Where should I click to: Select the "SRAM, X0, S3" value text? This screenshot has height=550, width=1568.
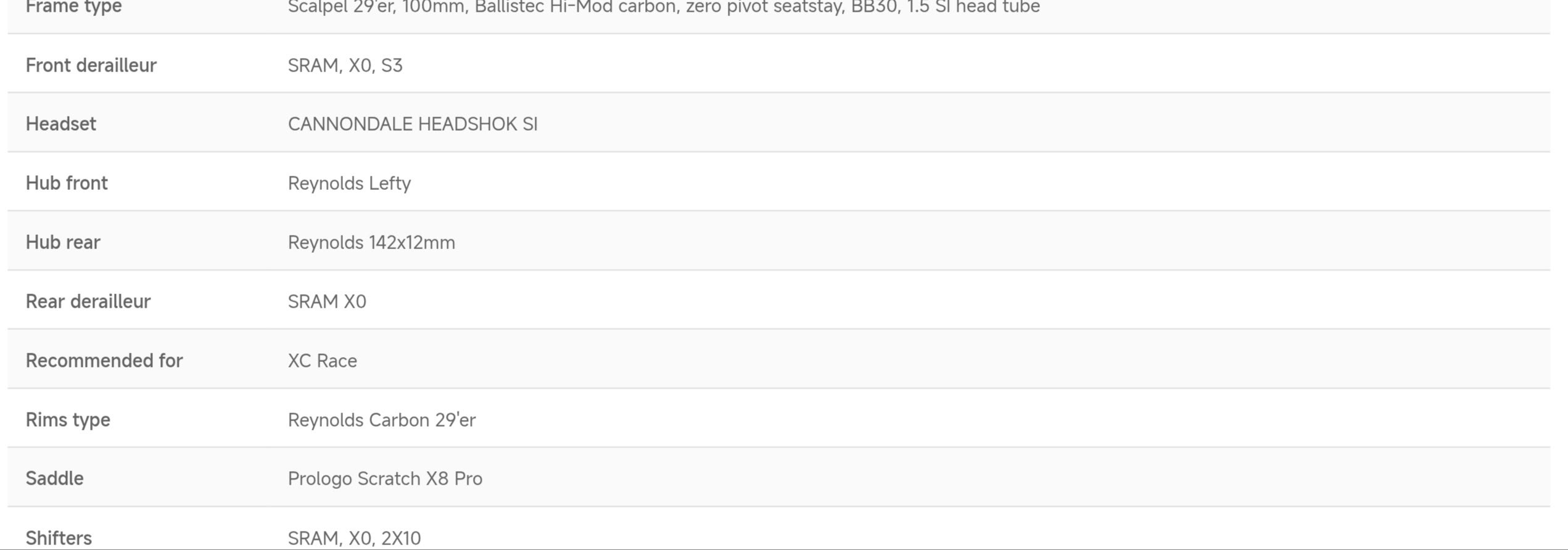pyautogui.click(x=345, y=65)
